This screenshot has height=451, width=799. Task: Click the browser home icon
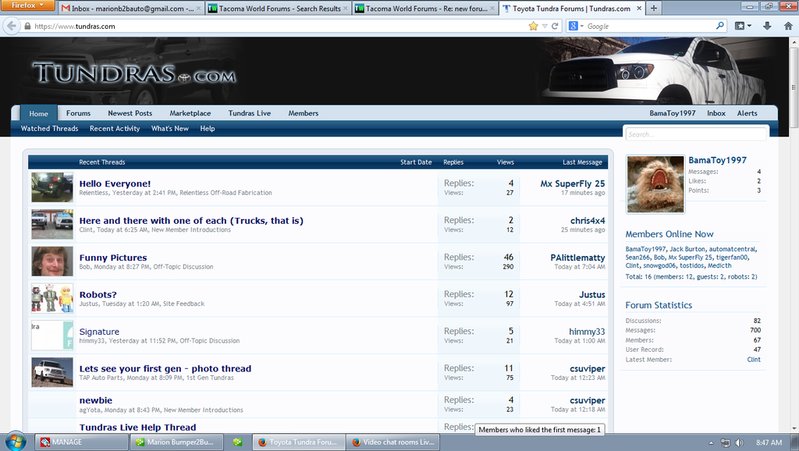788,26
